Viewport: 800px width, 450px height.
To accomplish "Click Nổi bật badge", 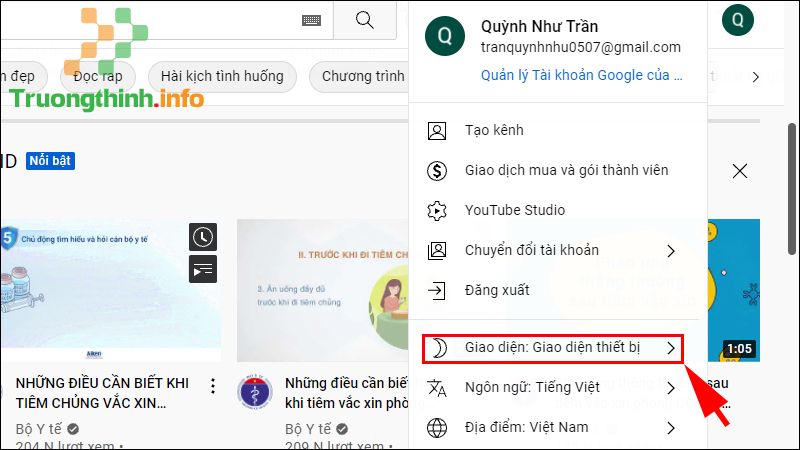I will (x=50, y=161).
